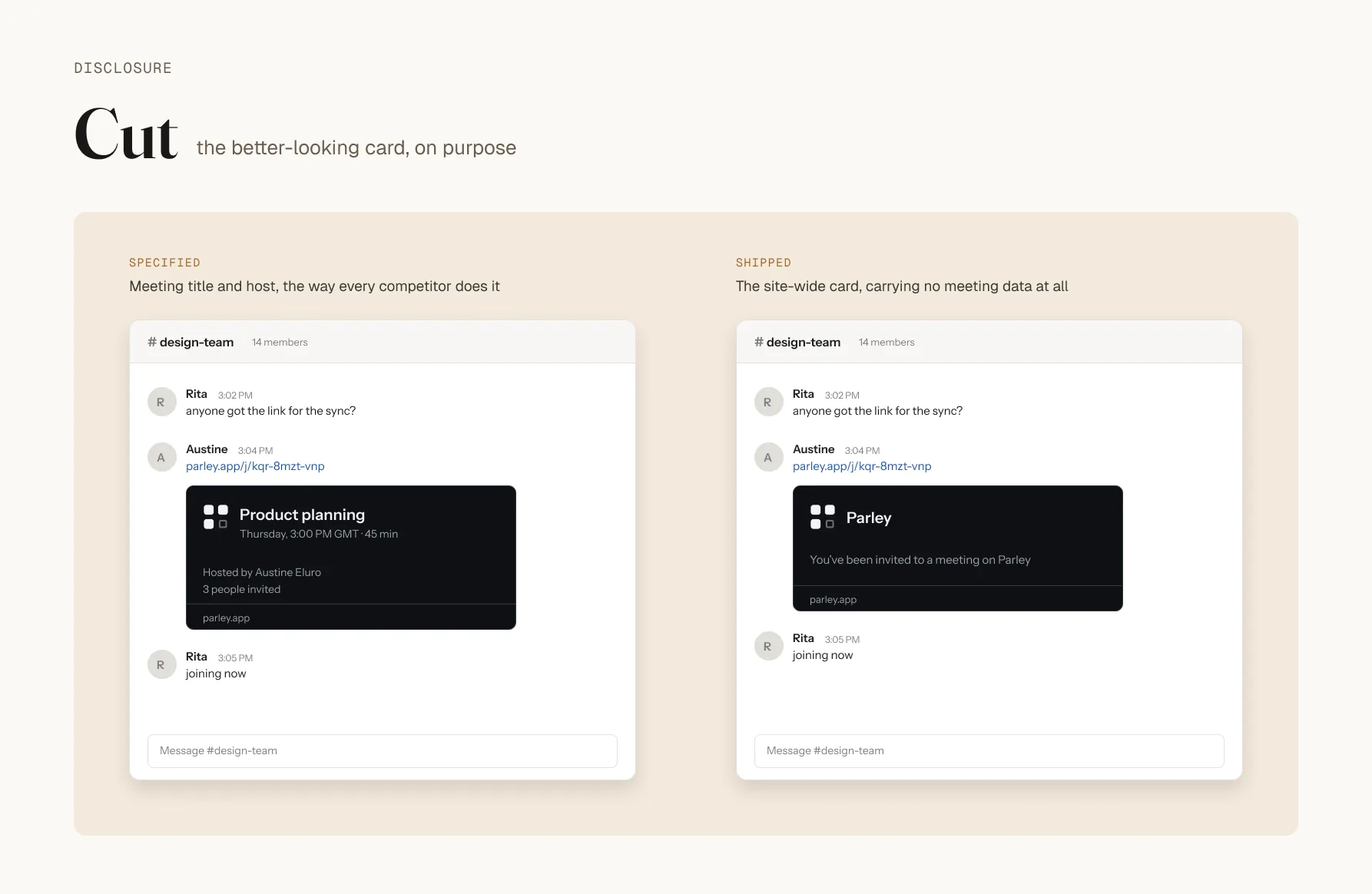Image resolution: width=1372 pixels, height=894 pixels.
Task: Click '3 people invited' on the card
Action: pyautogui.click(x=241, y=589)
